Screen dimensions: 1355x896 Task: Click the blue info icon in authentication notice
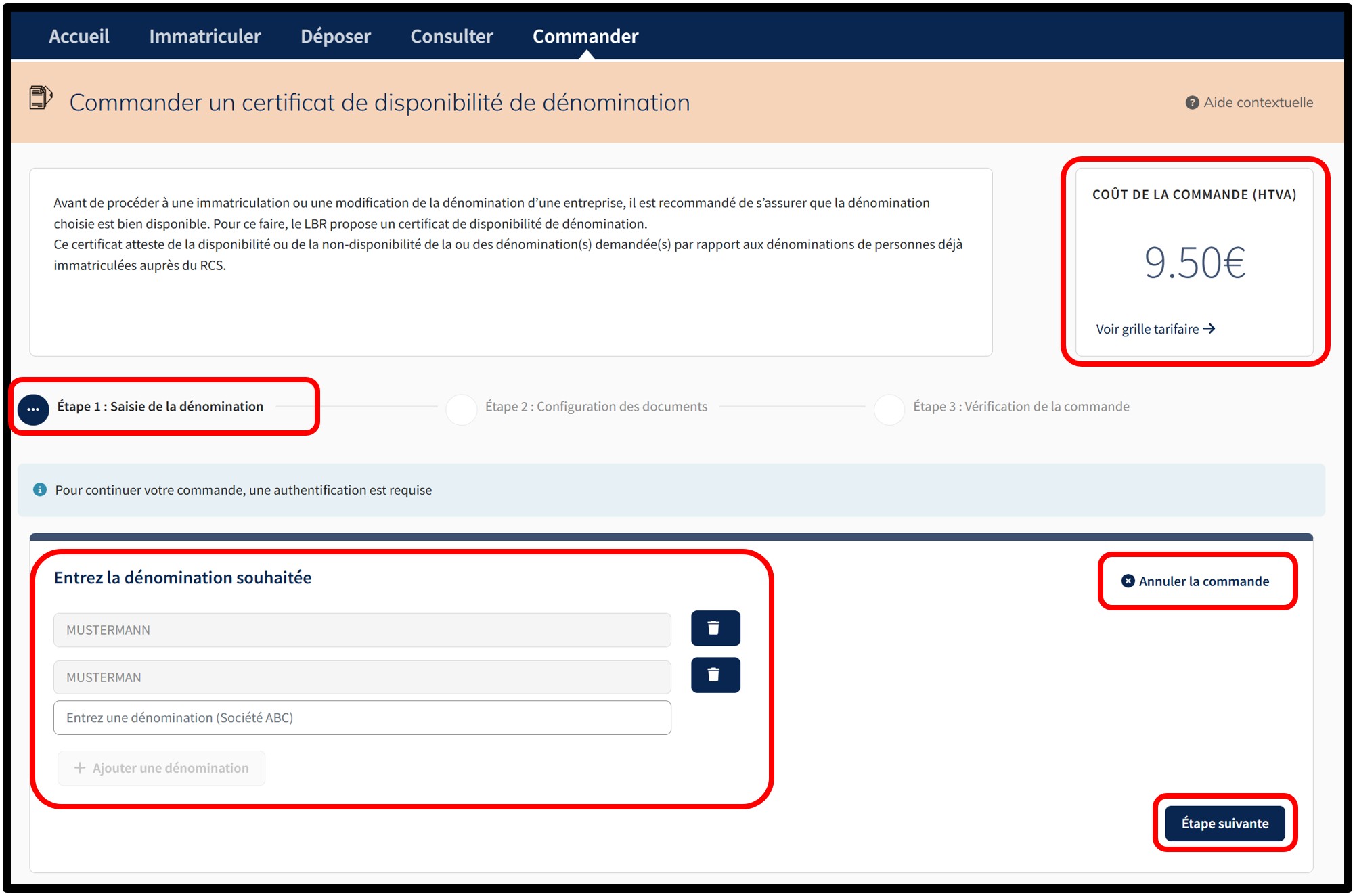click(x=40, y=489)
